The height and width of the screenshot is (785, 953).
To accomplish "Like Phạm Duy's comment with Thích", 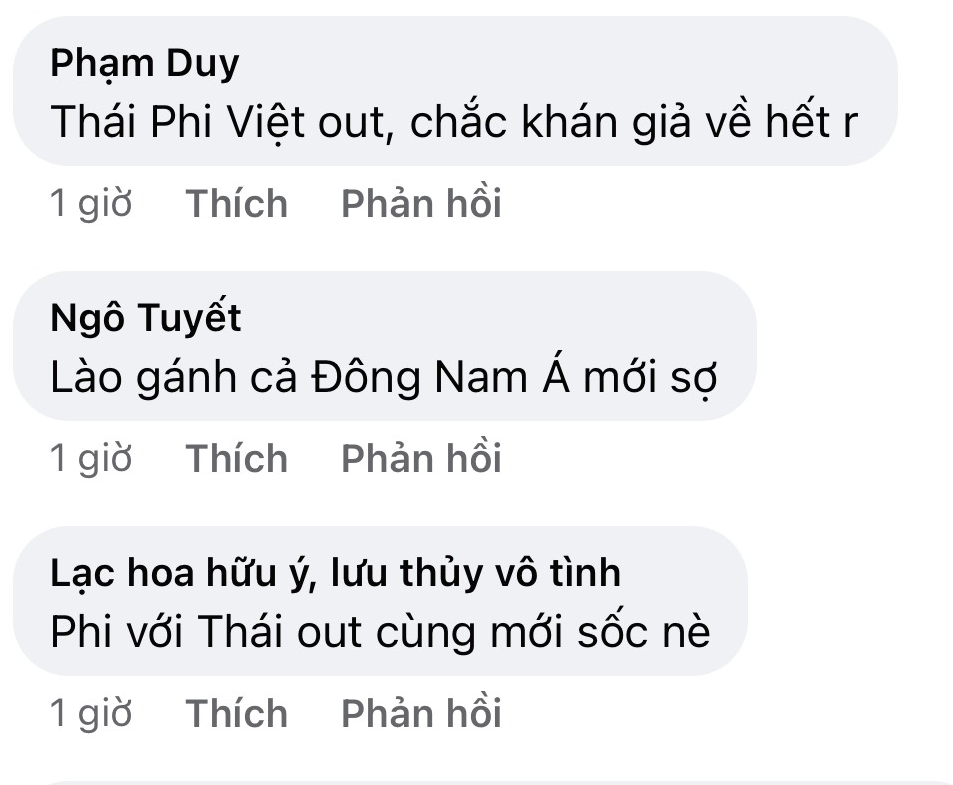I will click(237, 204).
